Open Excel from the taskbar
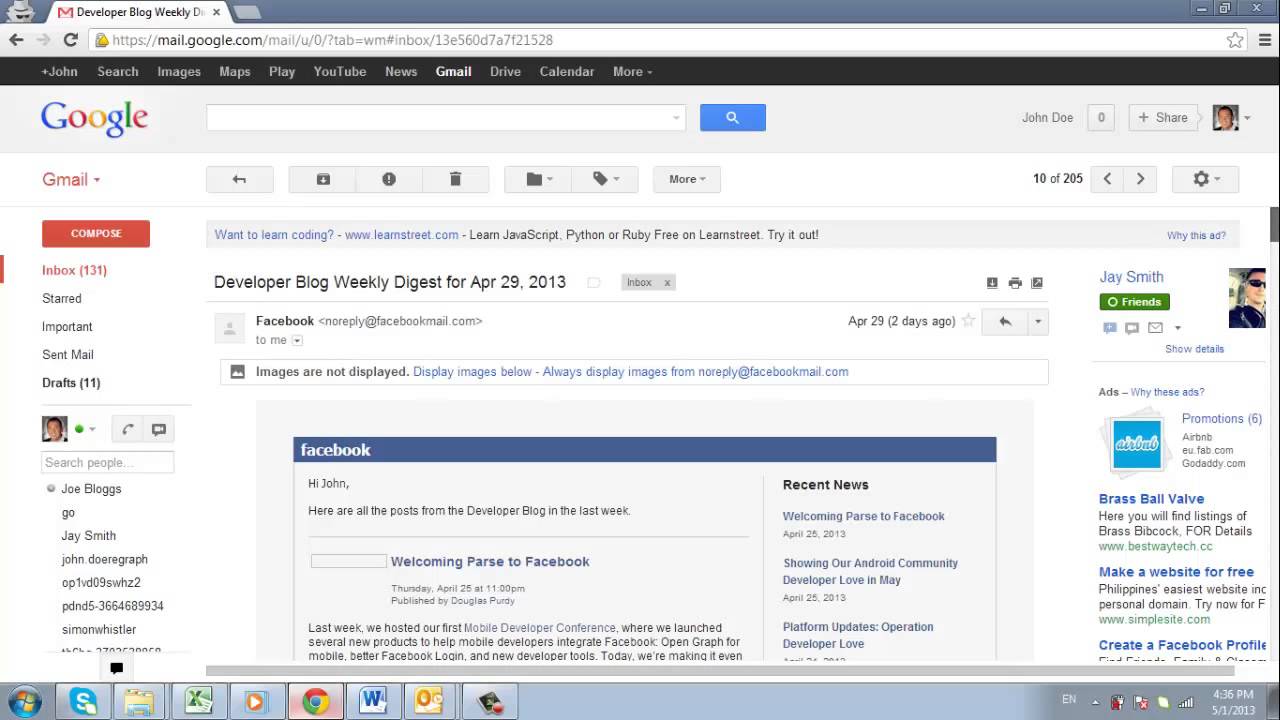Viewport: 1280px width, 720px height. (x=198, y=701)
